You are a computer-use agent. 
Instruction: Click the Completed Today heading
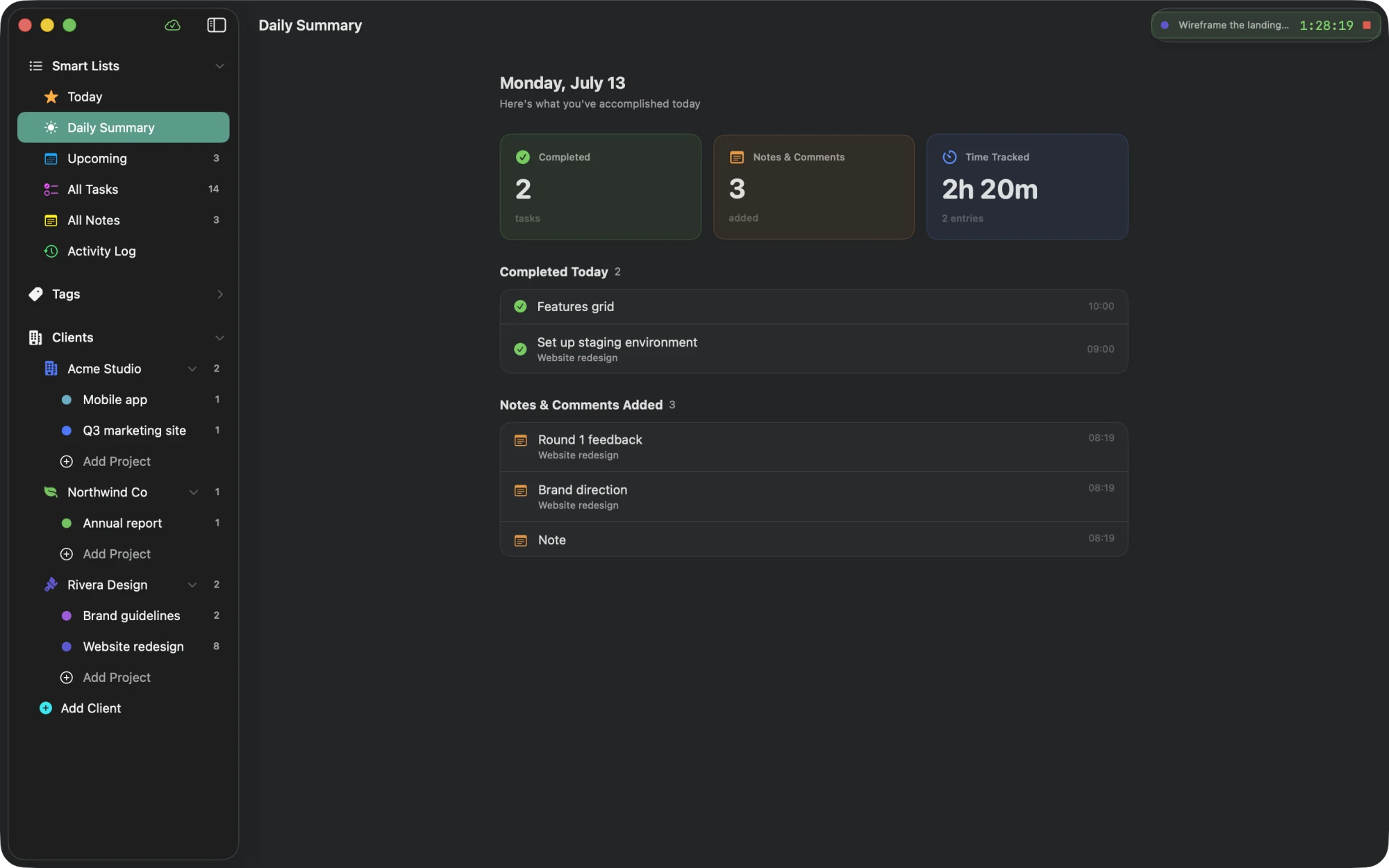[554, 272]
